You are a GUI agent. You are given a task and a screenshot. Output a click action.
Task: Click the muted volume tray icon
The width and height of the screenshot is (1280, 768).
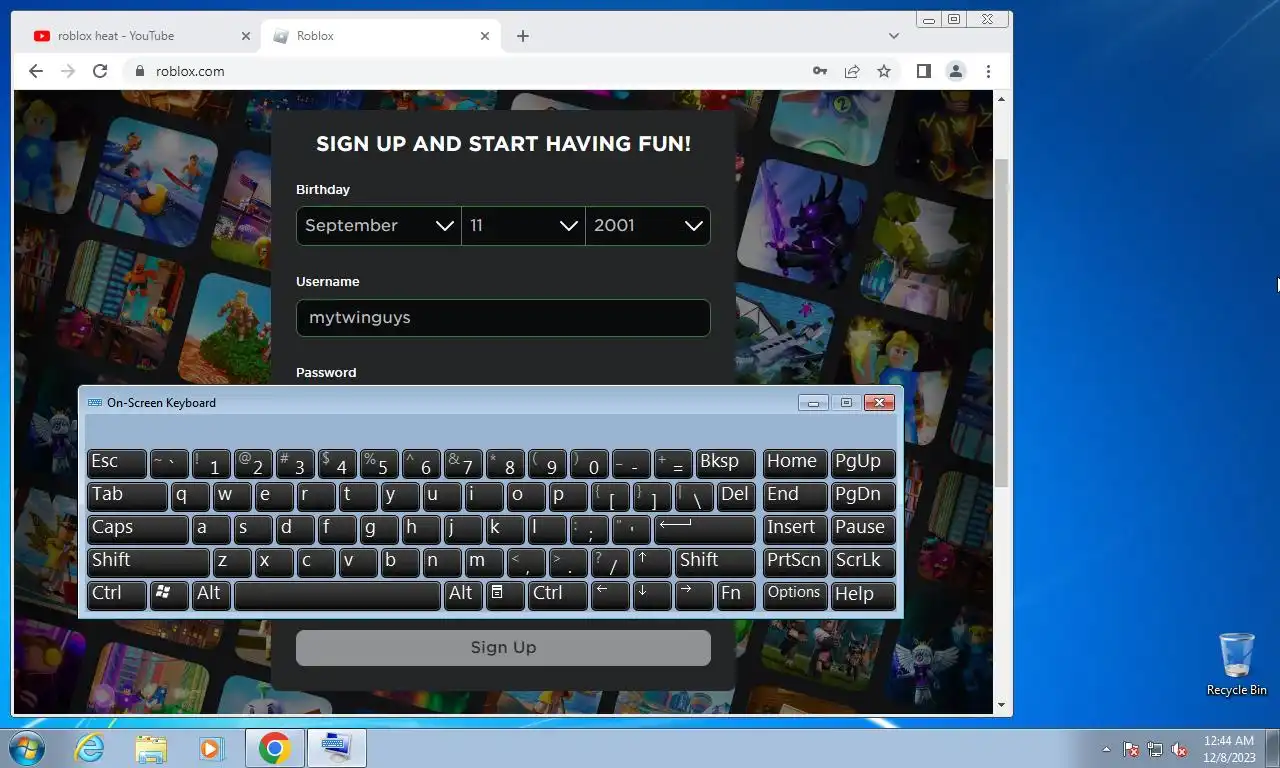pyautogui.click(x=1180, y=749)
